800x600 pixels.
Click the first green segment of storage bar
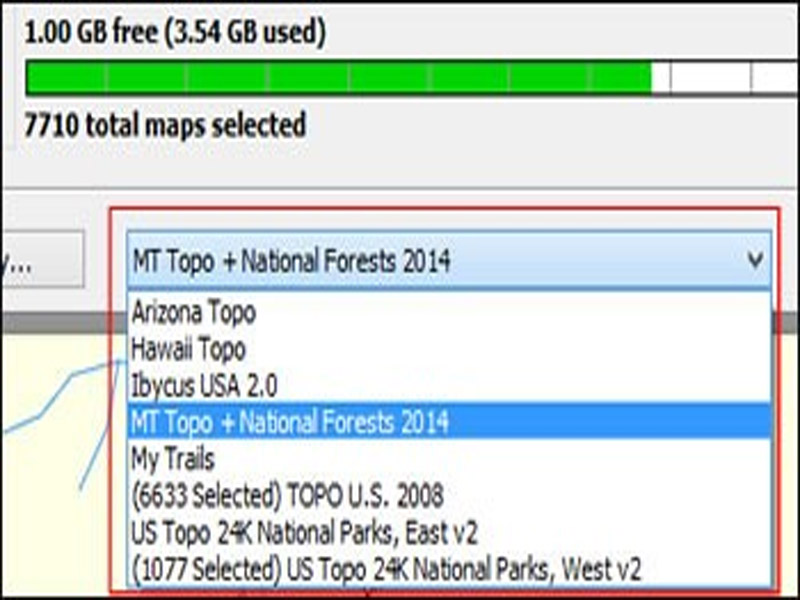pos(65,78)
